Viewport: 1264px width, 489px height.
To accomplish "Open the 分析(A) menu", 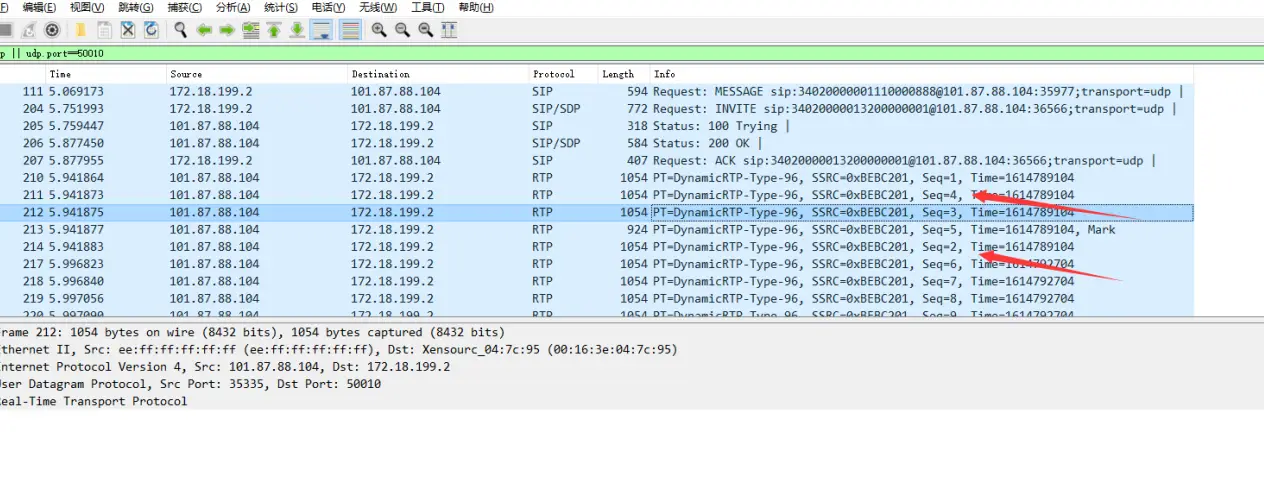I will pyautogui.click(x=235, y=8).
